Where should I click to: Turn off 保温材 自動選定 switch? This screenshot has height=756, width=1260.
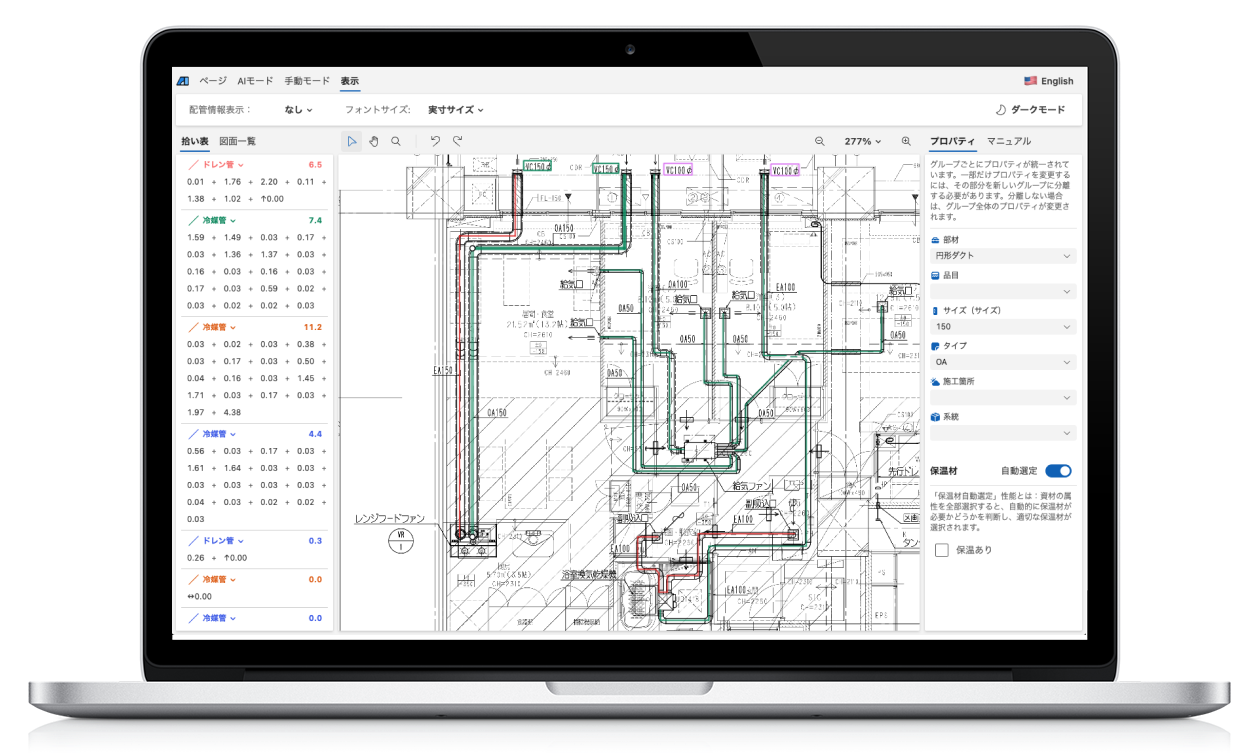(1057, 471)
